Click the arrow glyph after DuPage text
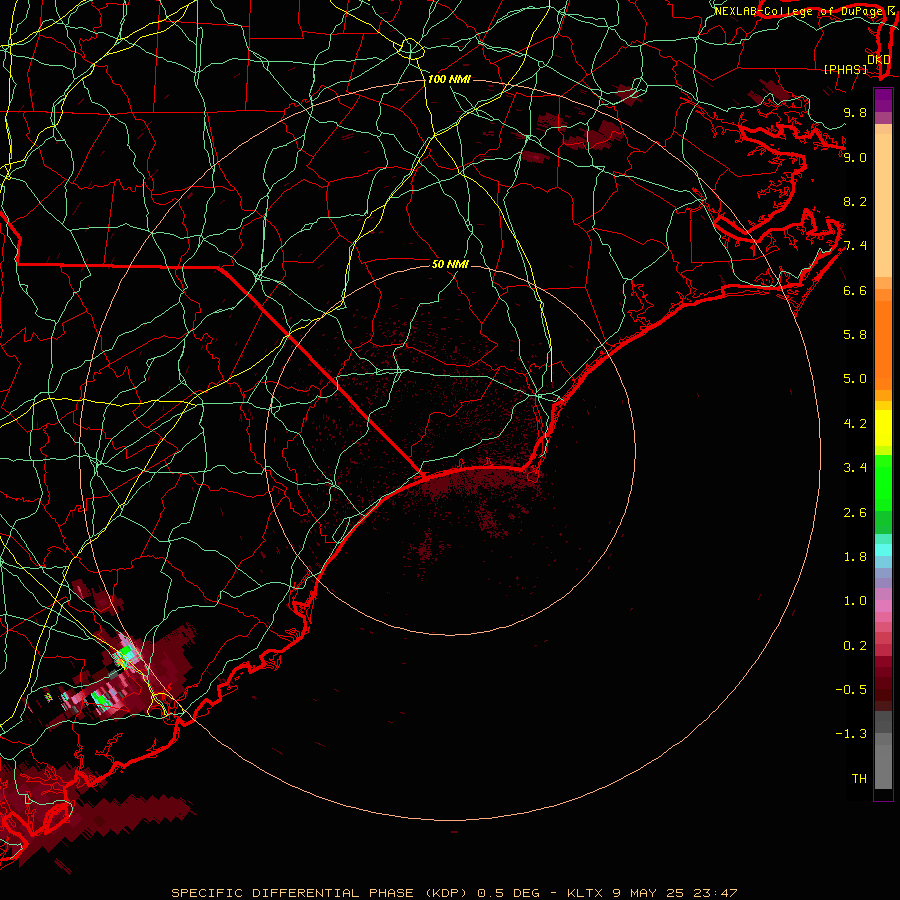The height and width of the screenshot is (900, 900). click(x=891, y=10)
